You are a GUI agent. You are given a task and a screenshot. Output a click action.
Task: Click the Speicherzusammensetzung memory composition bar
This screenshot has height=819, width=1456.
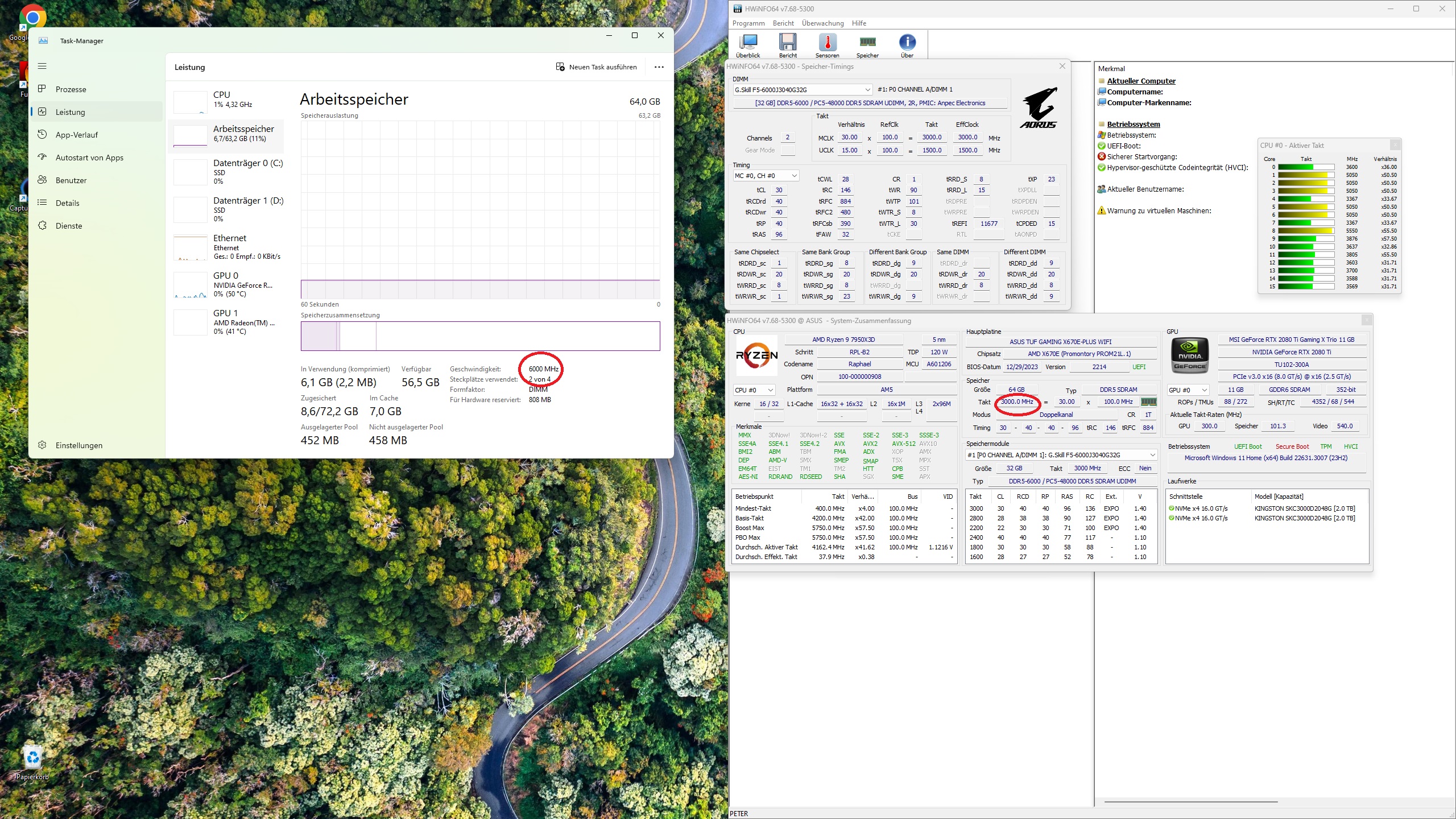(x=480, y=336)
